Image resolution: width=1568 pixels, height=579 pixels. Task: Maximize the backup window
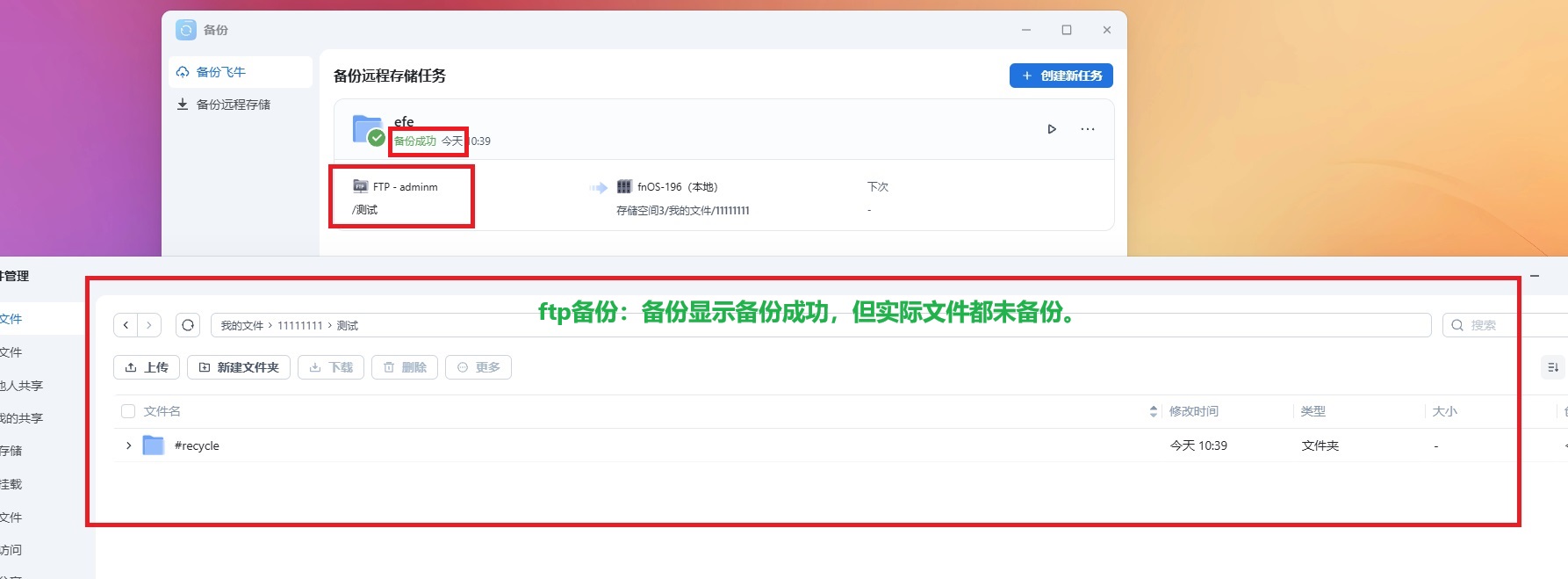pyautogui.click(x=1067, y=30)
